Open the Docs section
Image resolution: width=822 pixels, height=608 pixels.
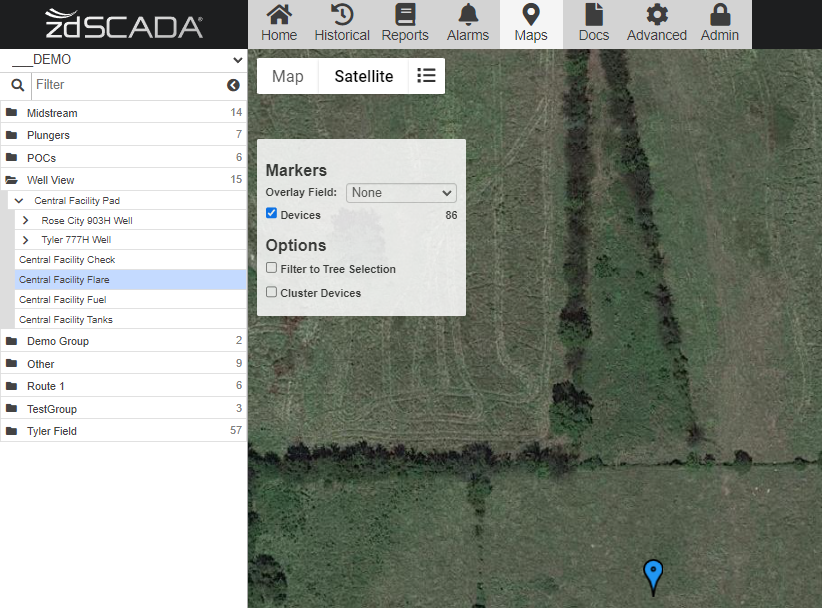pyautogui.click(x=593, y=24)
